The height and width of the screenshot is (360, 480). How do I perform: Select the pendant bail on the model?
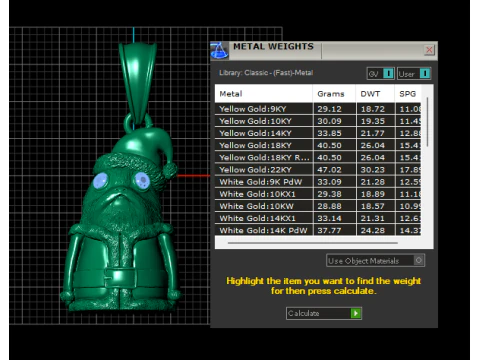[137, 82]
